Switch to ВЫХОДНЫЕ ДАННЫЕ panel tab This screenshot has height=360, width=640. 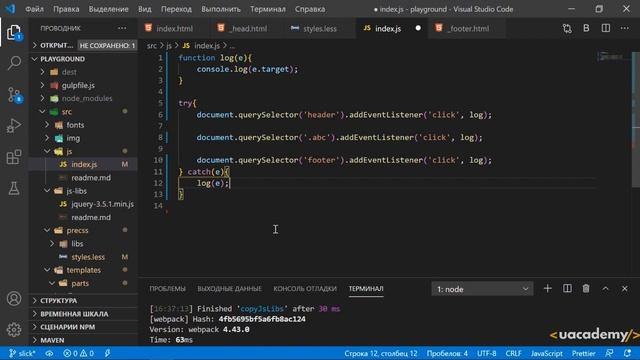[229, 289]
